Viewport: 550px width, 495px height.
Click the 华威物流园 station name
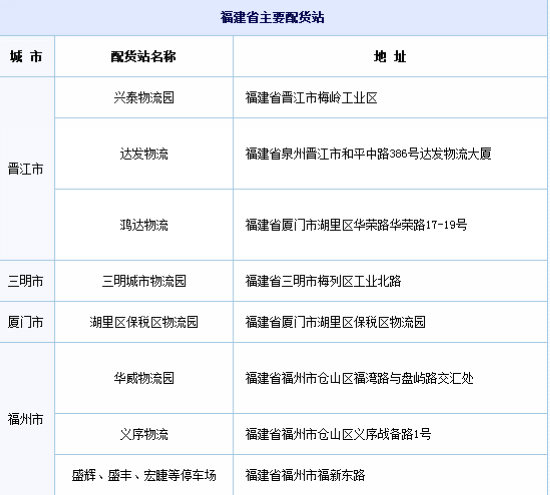(x=144, y=378)
